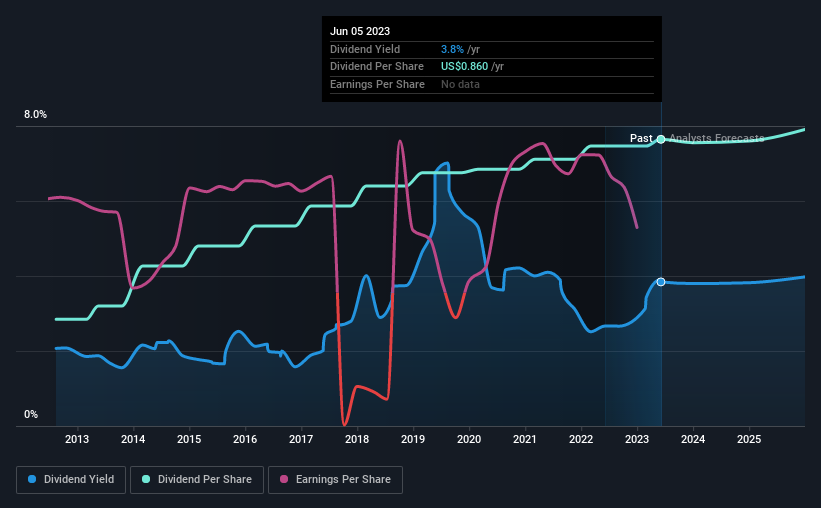Click the 8.0% y-axis label
The width and height of the screenshot is (821, 508).
point(35,115)
